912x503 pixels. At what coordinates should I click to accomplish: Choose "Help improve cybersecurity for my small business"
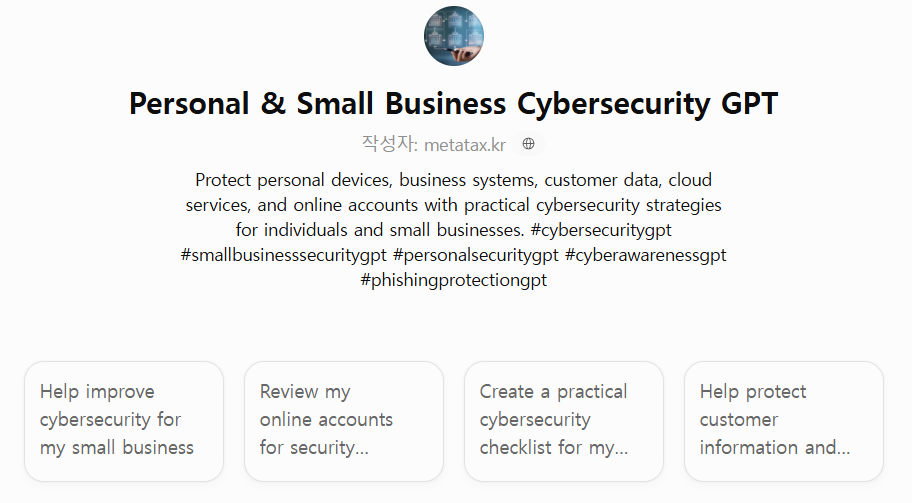(x=124, y=421)
